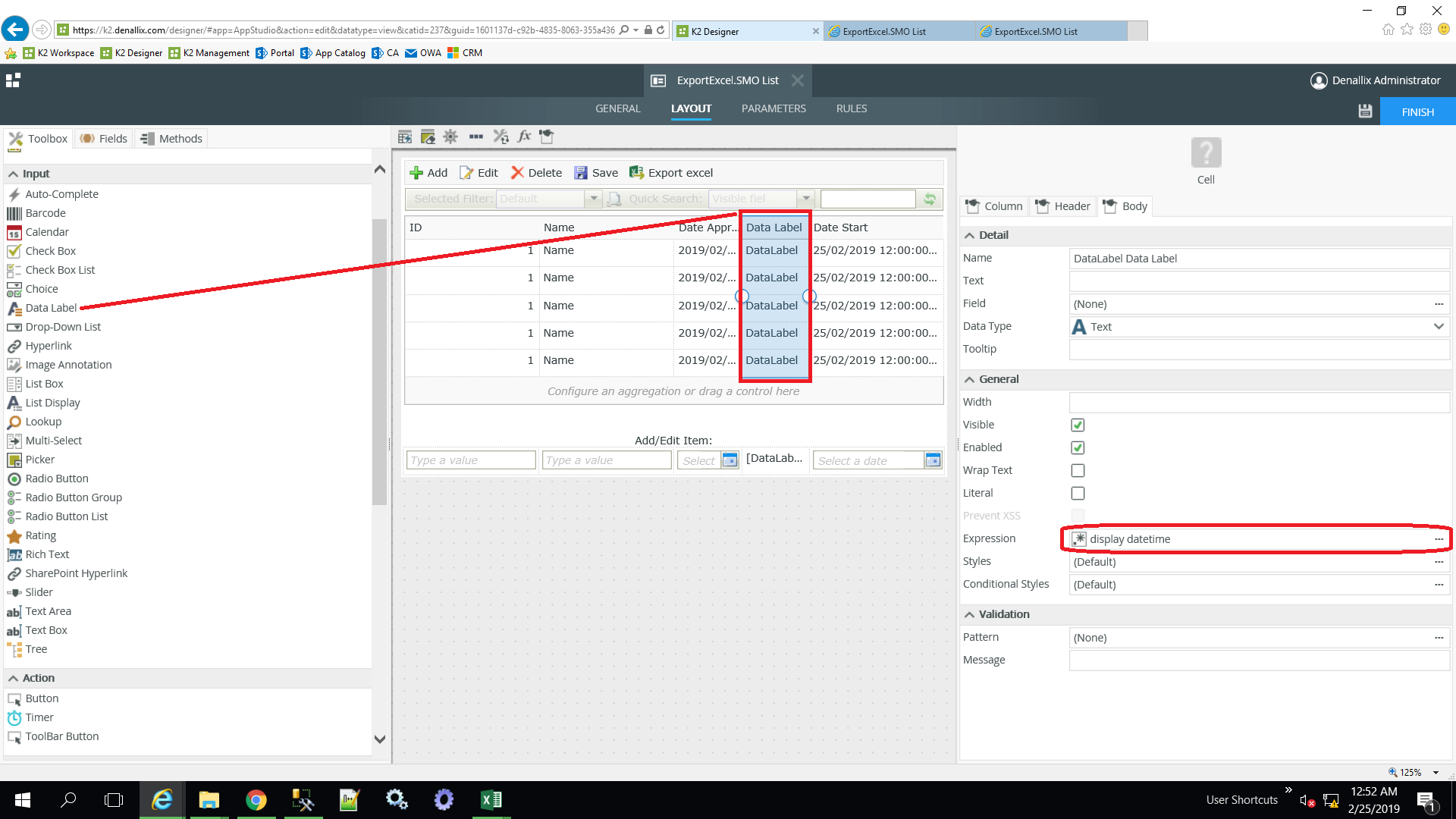The image size is (1456, 819).
Task: Enable the Literal checkbox
Action: 1078,493
